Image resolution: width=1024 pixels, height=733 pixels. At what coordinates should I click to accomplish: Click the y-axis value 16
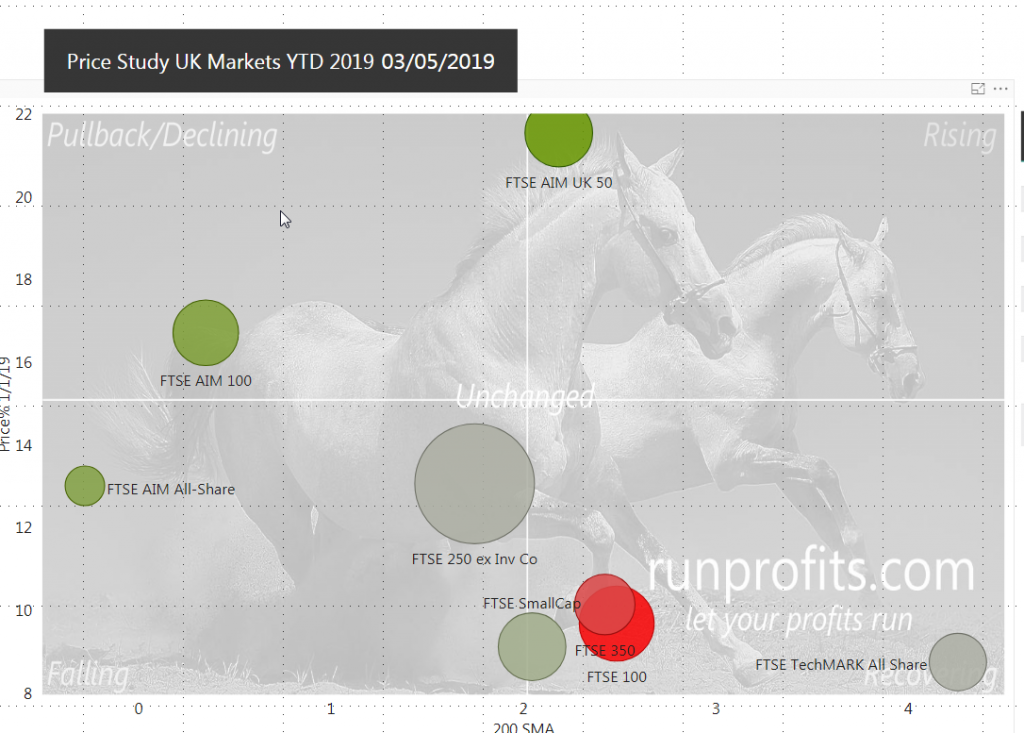pos(24,363)
